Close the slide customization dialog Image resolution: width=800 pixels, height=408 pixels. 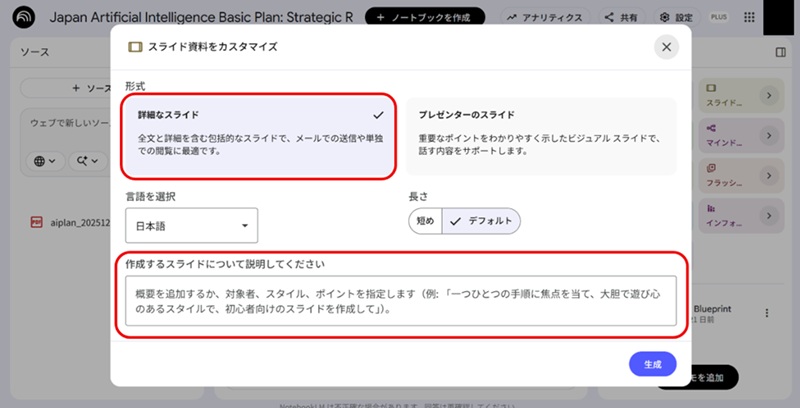666,47
